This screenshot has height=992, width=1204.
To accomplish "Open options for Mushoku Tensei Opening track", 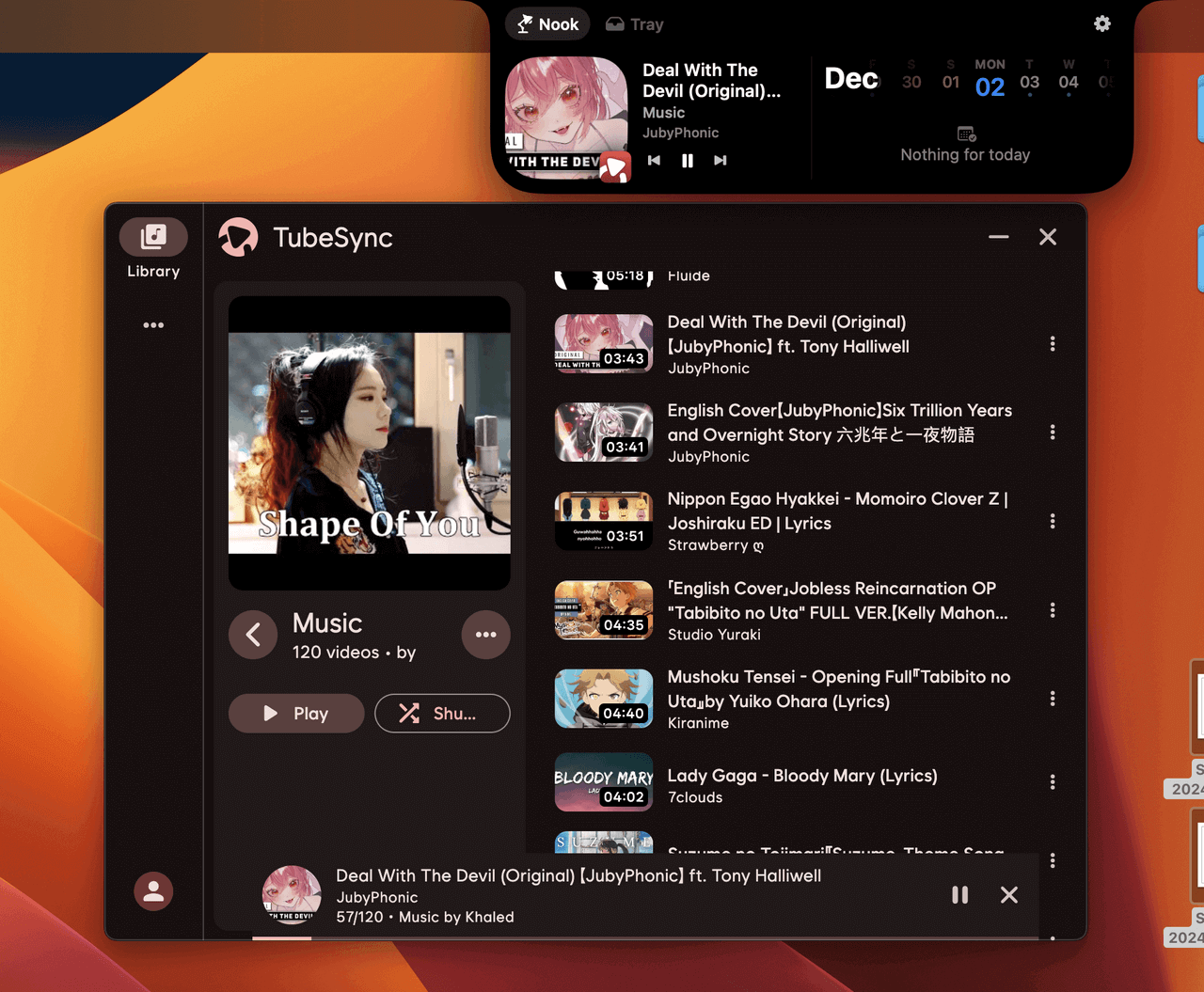I will point(1053,699).
